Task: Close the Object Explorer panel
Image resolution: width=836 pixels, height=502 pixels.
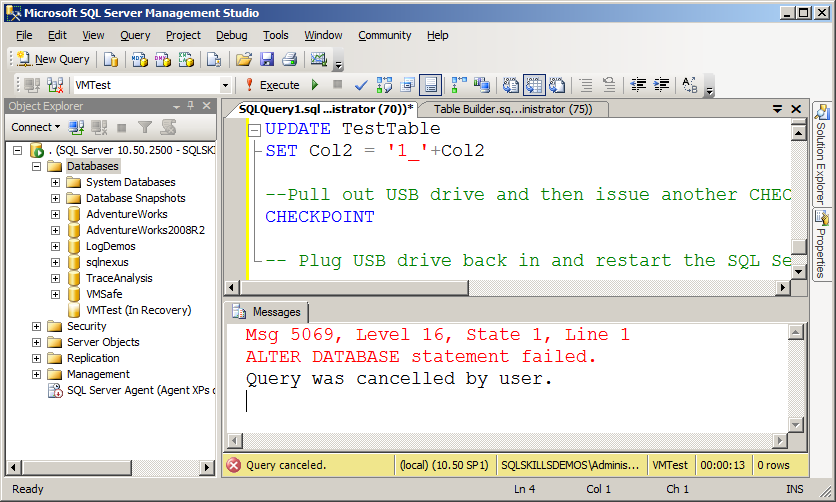Action: click(206, 106)
